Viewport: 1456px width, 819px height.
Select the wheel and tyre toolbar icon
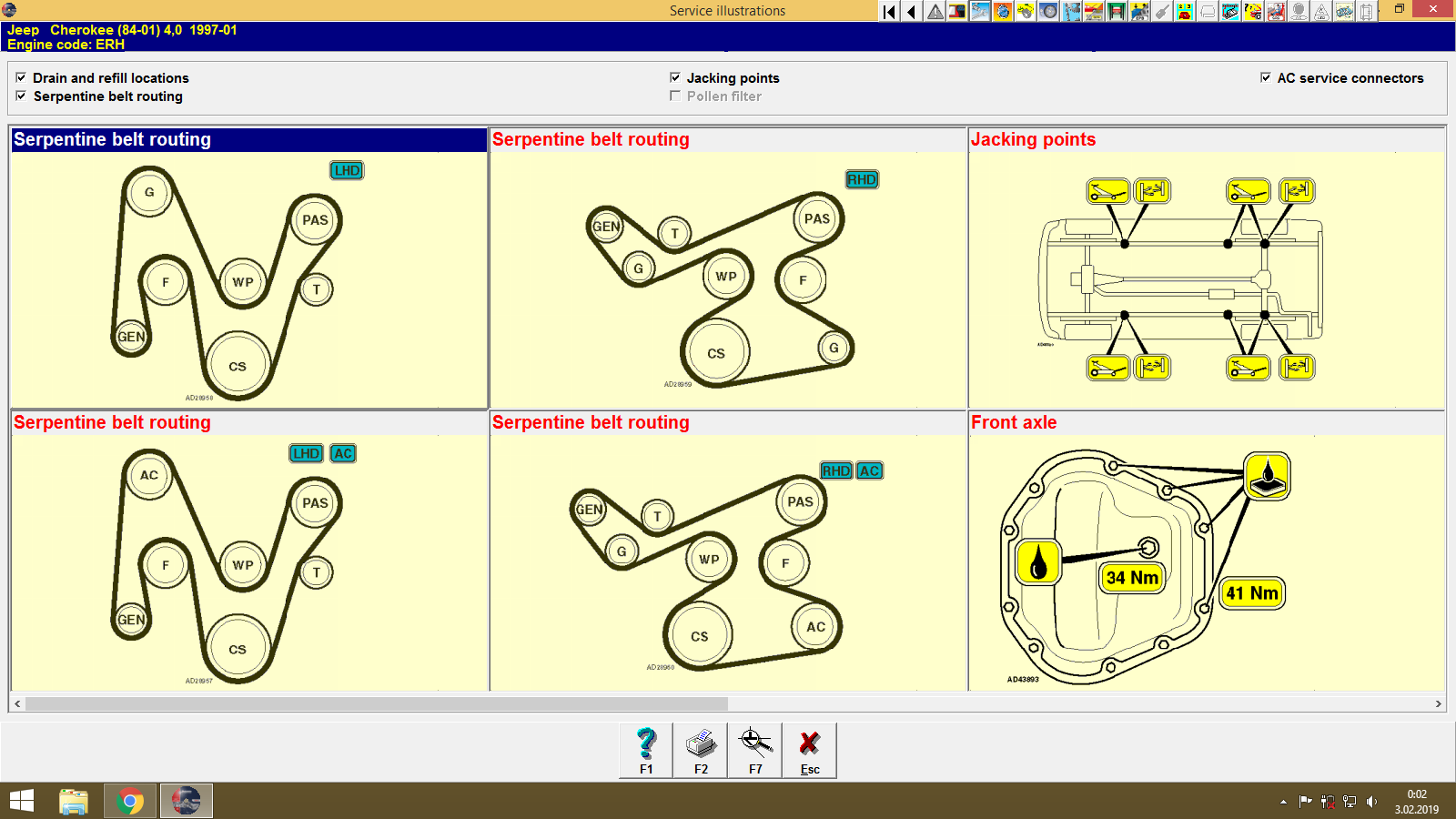coord(1050,11)
